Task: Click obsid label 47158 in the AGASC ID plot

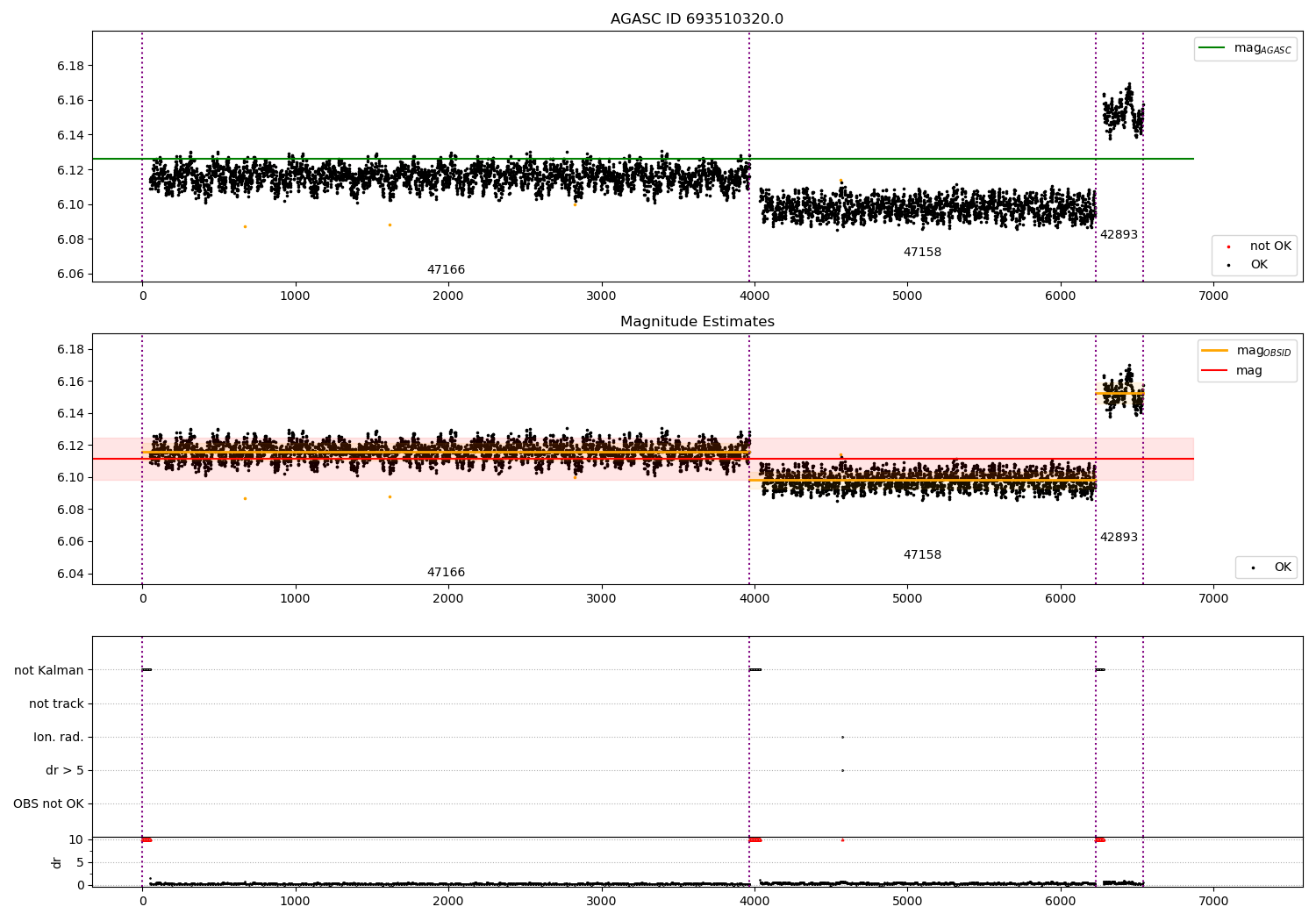Action: [922, 253]
